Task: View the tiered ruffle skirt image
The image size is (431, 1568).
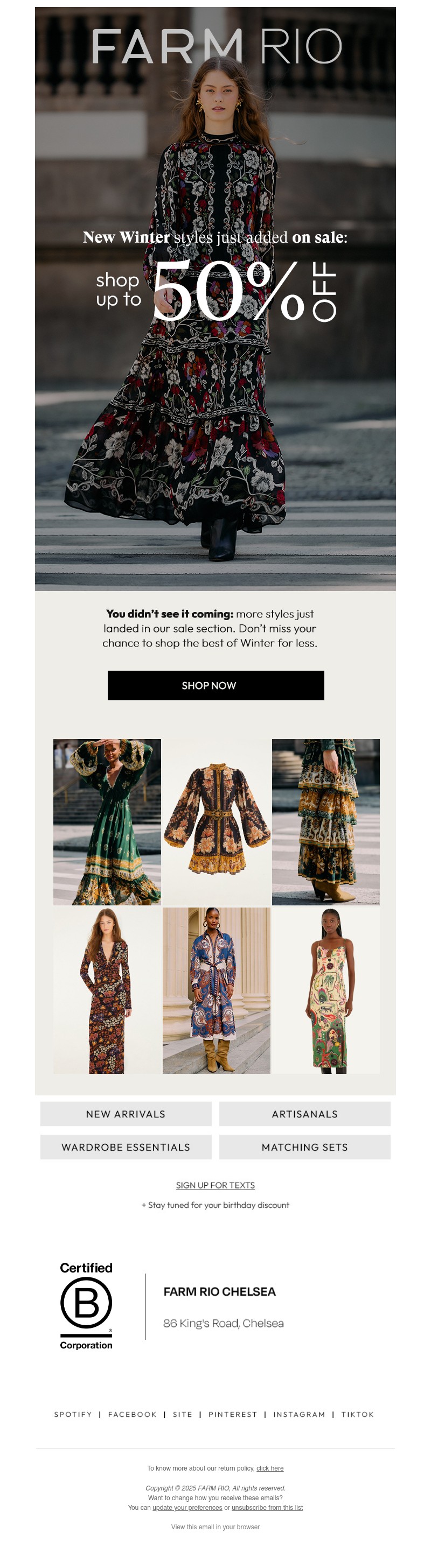Action: [325, 822]
